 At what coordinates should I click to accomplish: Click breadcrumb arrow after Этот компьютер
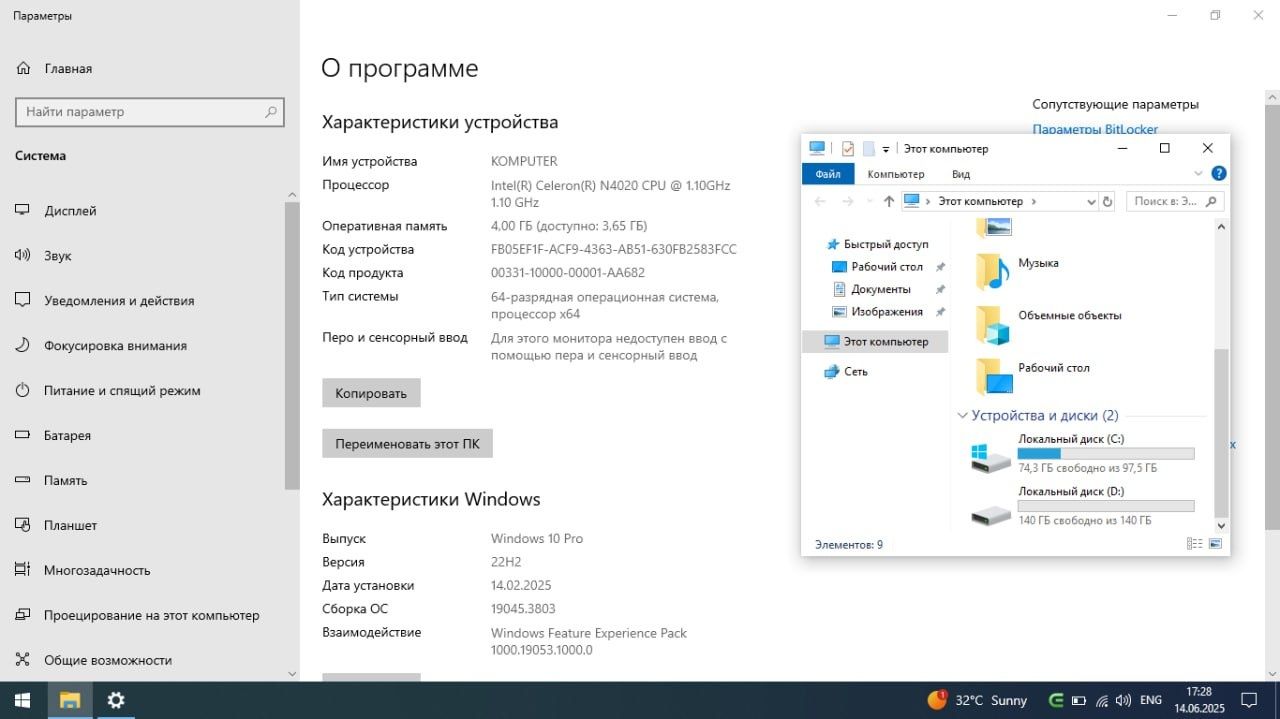(x=1034, y=201)
